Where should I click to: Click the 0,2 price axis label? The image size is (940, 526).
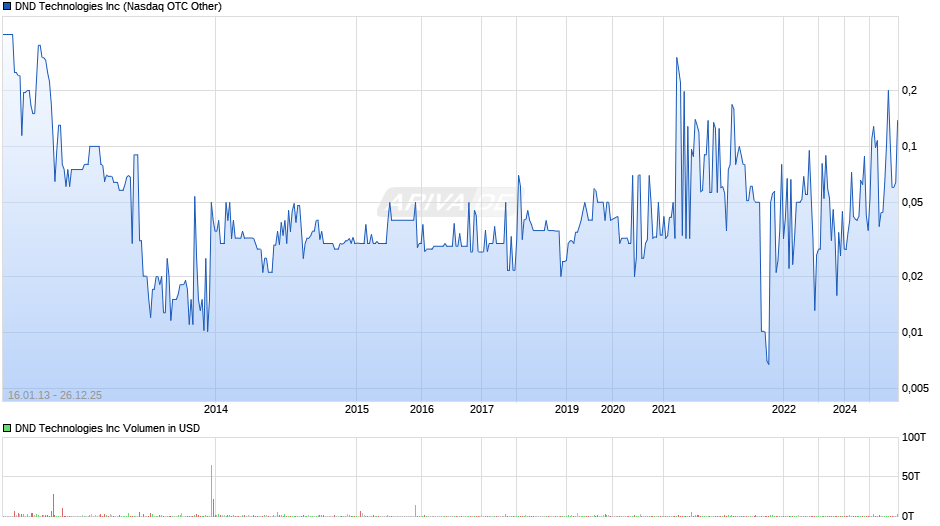[909, 91]
